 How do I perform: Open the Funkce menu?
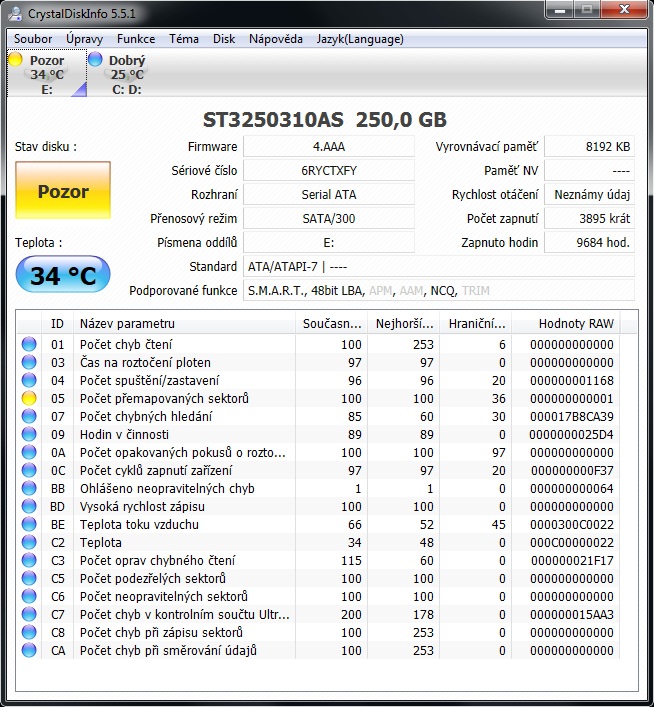coord(136,39)
